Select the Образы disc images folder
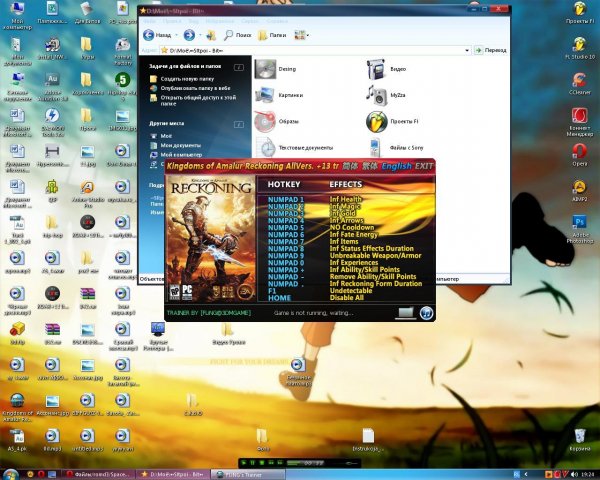Screen dimensions: 600x480 tap(276, 121)
